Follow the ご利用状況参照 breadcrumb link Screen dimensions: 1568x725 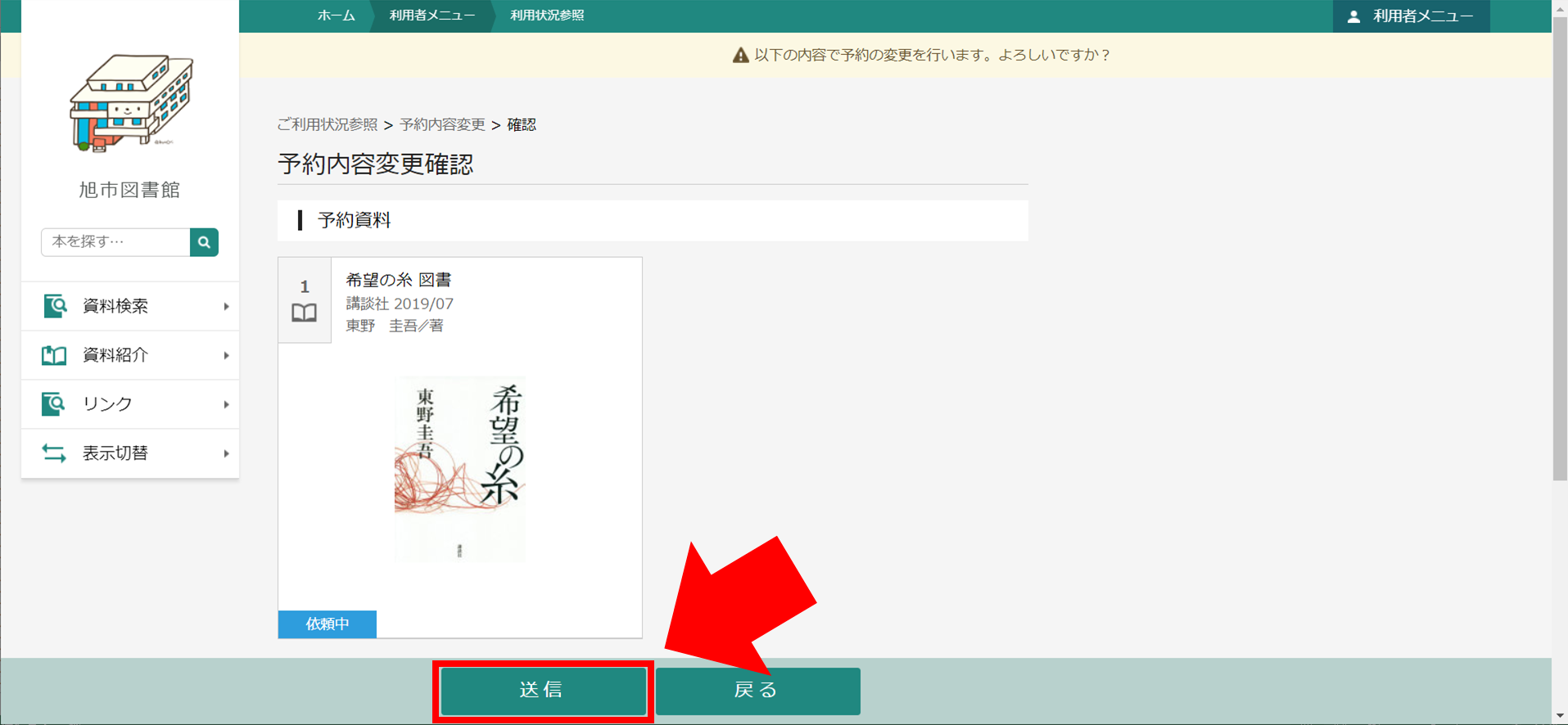click(x=327, y=124)
